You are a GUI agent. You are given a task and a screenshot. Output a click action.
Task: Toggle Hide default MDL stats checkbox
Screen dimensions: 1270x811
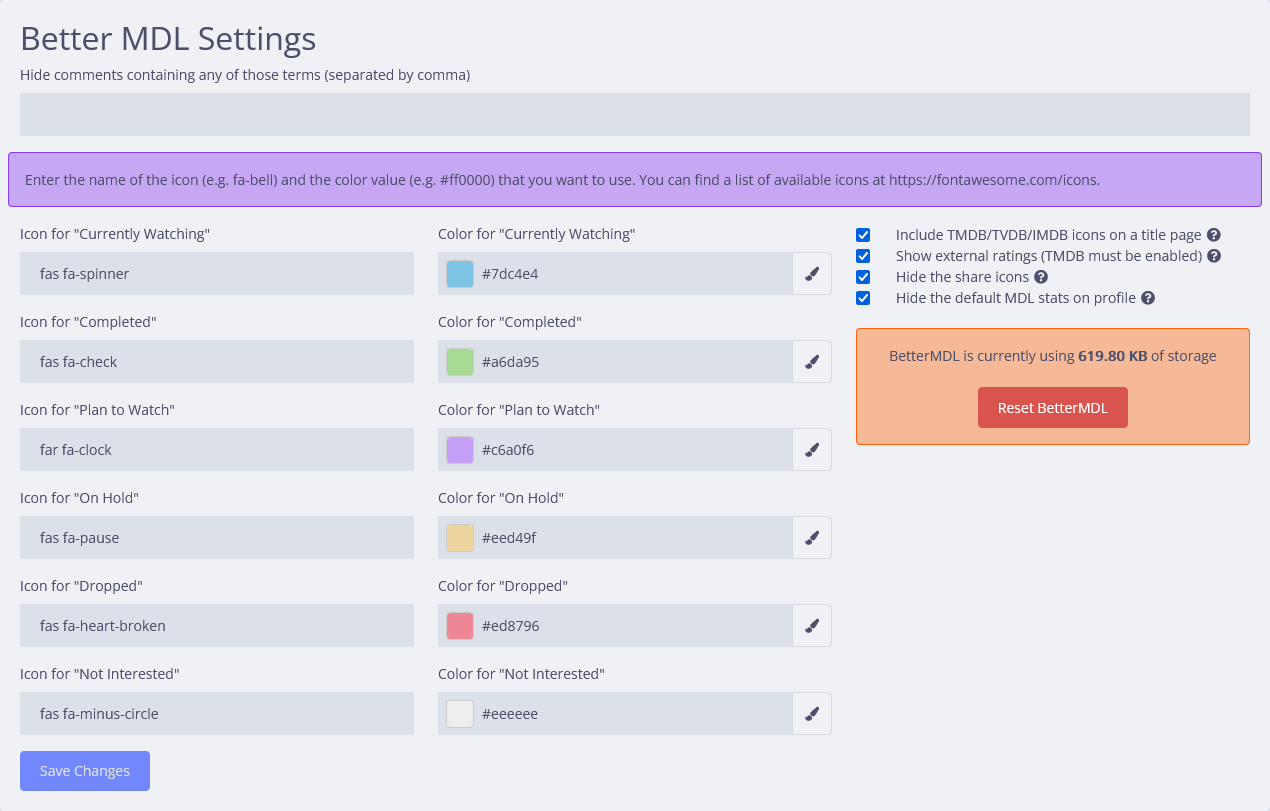pyautogui.click(x=863, y=298)
